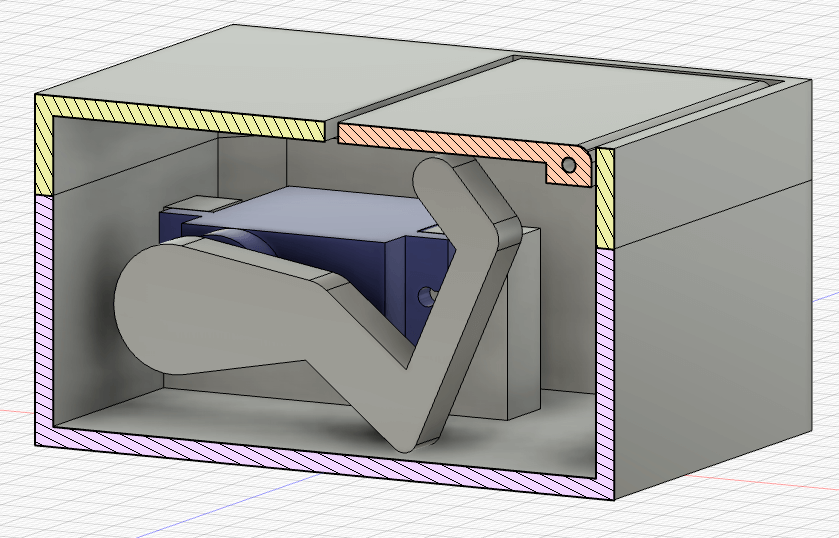This screenshot has height=538, width=839.
Task: Click the pivot hole in the orange lid hinge
Action: [569, 165]
